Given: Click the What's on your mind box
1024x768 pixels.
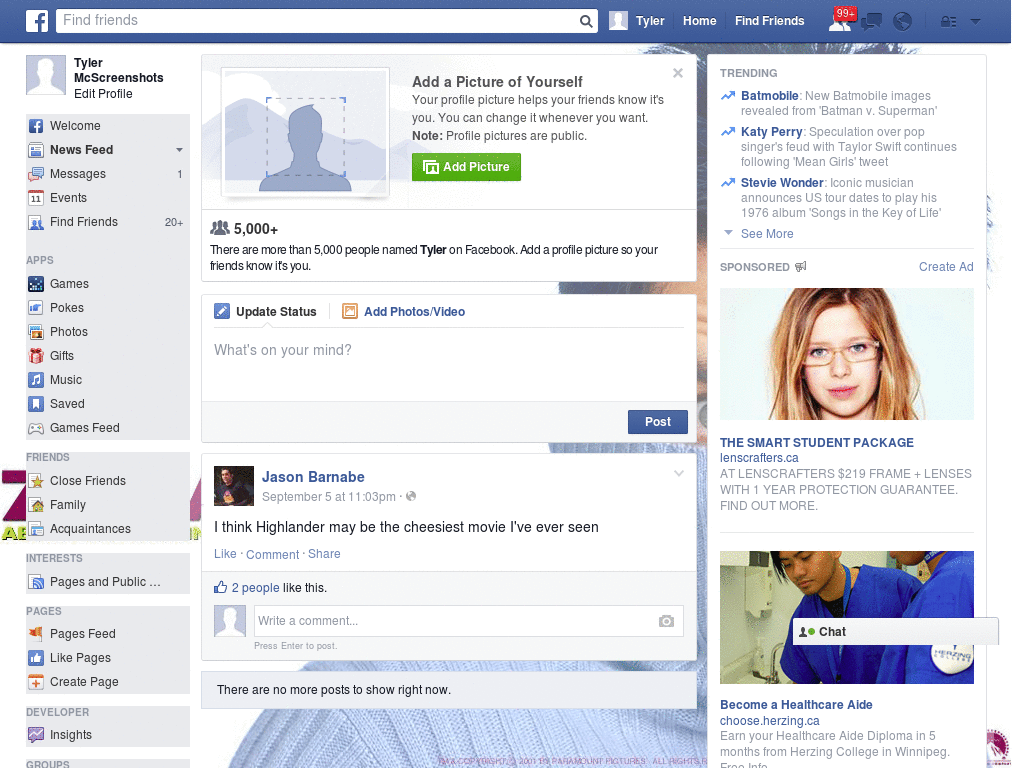Looking at the screenshot, I should click(x=449, y=364).
